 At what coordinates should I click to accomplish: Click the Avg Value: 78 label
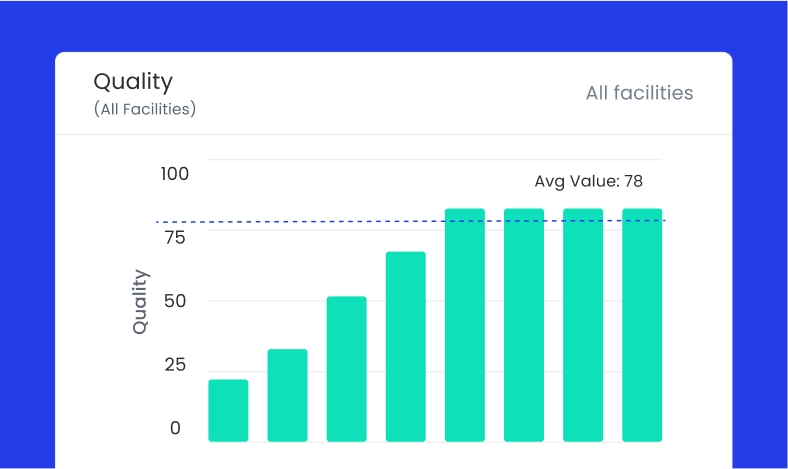588,181
